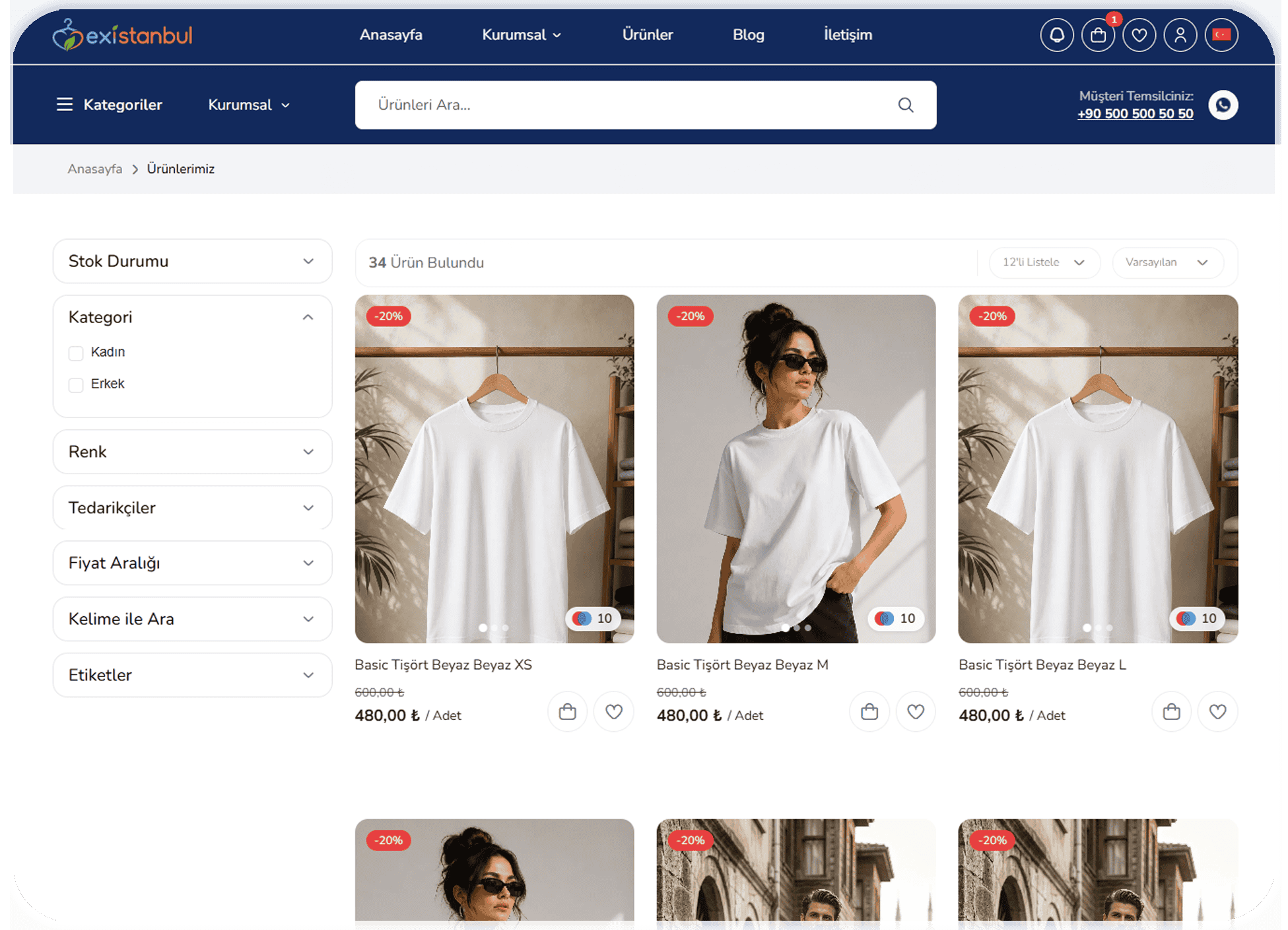The width and height of the screenshot is (1288, 930).
Task: Open the İletişim navigation item
Action: [x=848, y=35]
